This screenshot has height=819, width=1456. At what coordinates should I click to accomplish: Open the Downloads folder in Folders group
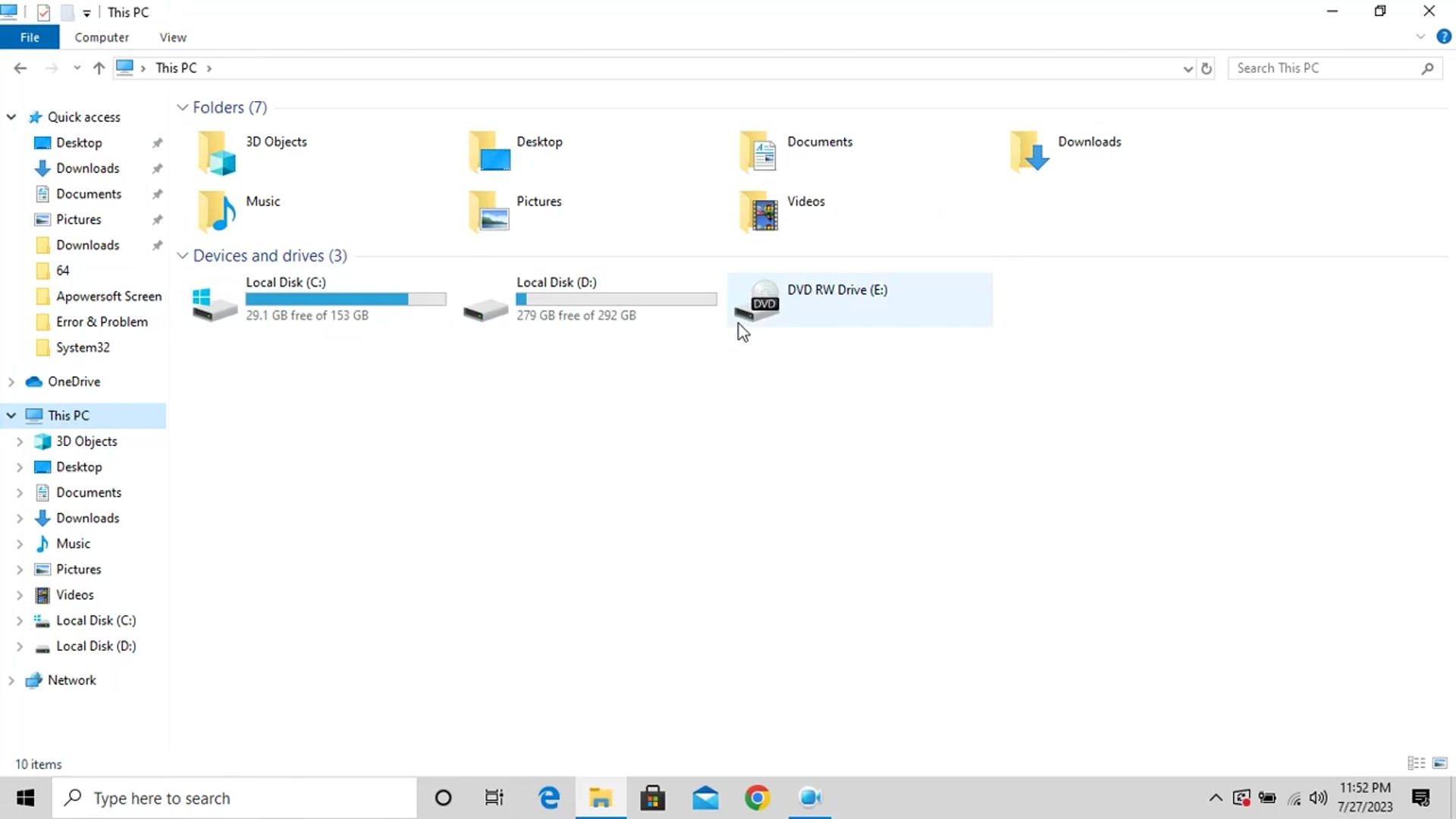1030,152
